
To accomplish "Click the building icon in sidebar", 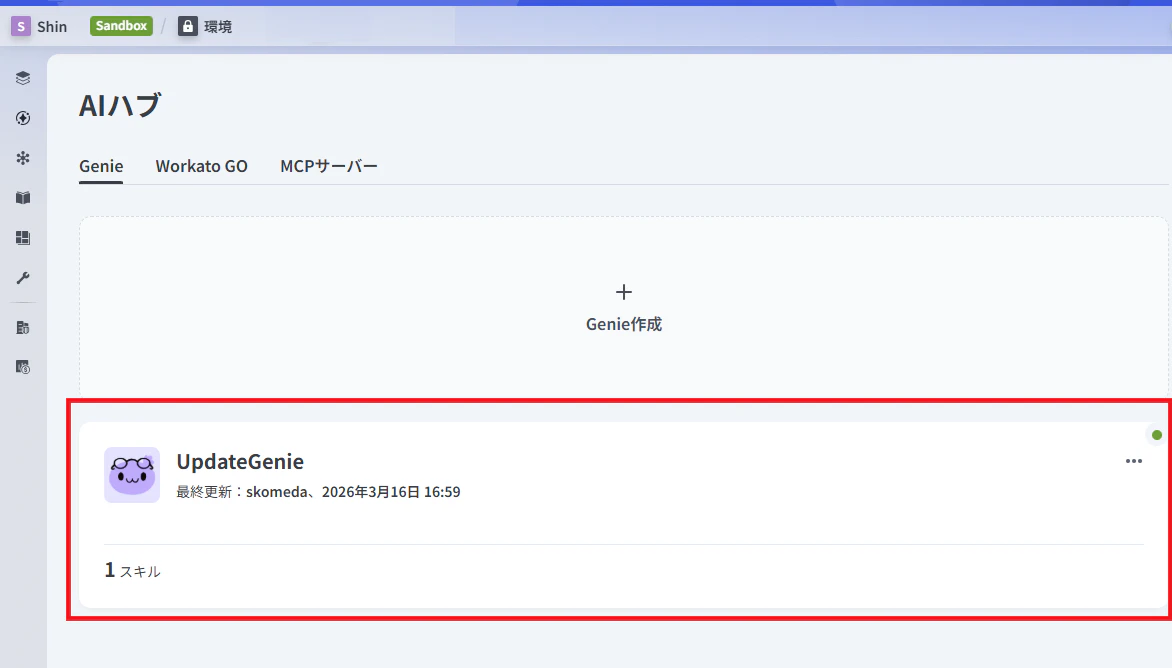I will pyautogui.click(x=22, y=327).
